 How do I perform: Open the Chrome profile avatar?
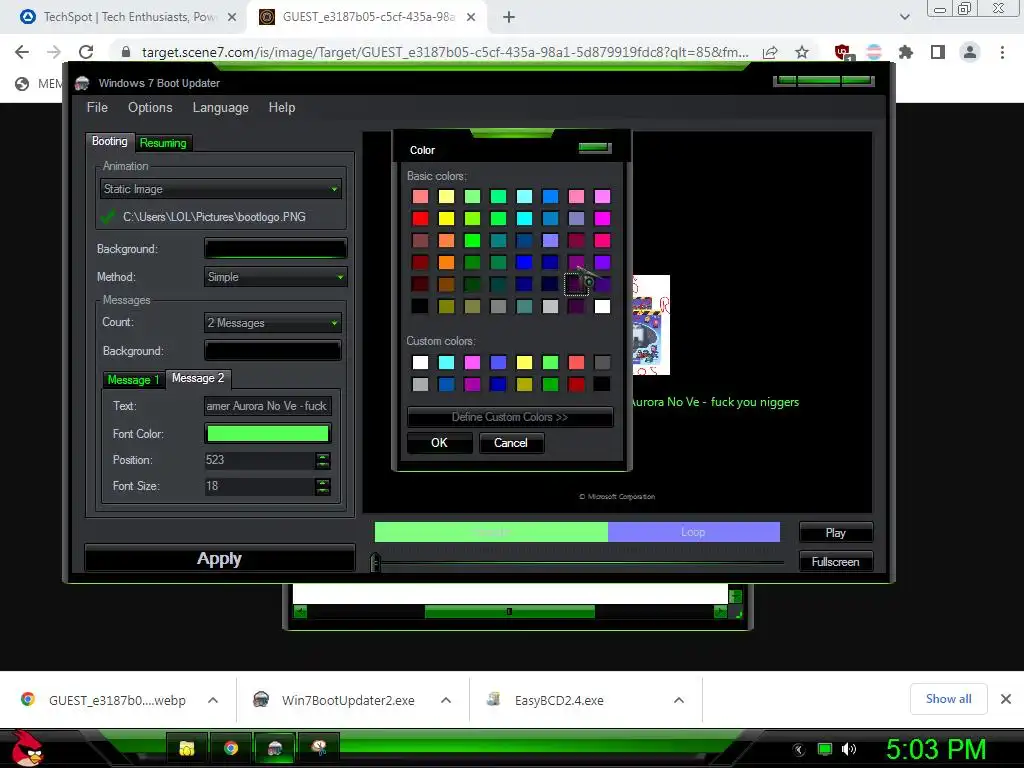(x=970, y=52)
